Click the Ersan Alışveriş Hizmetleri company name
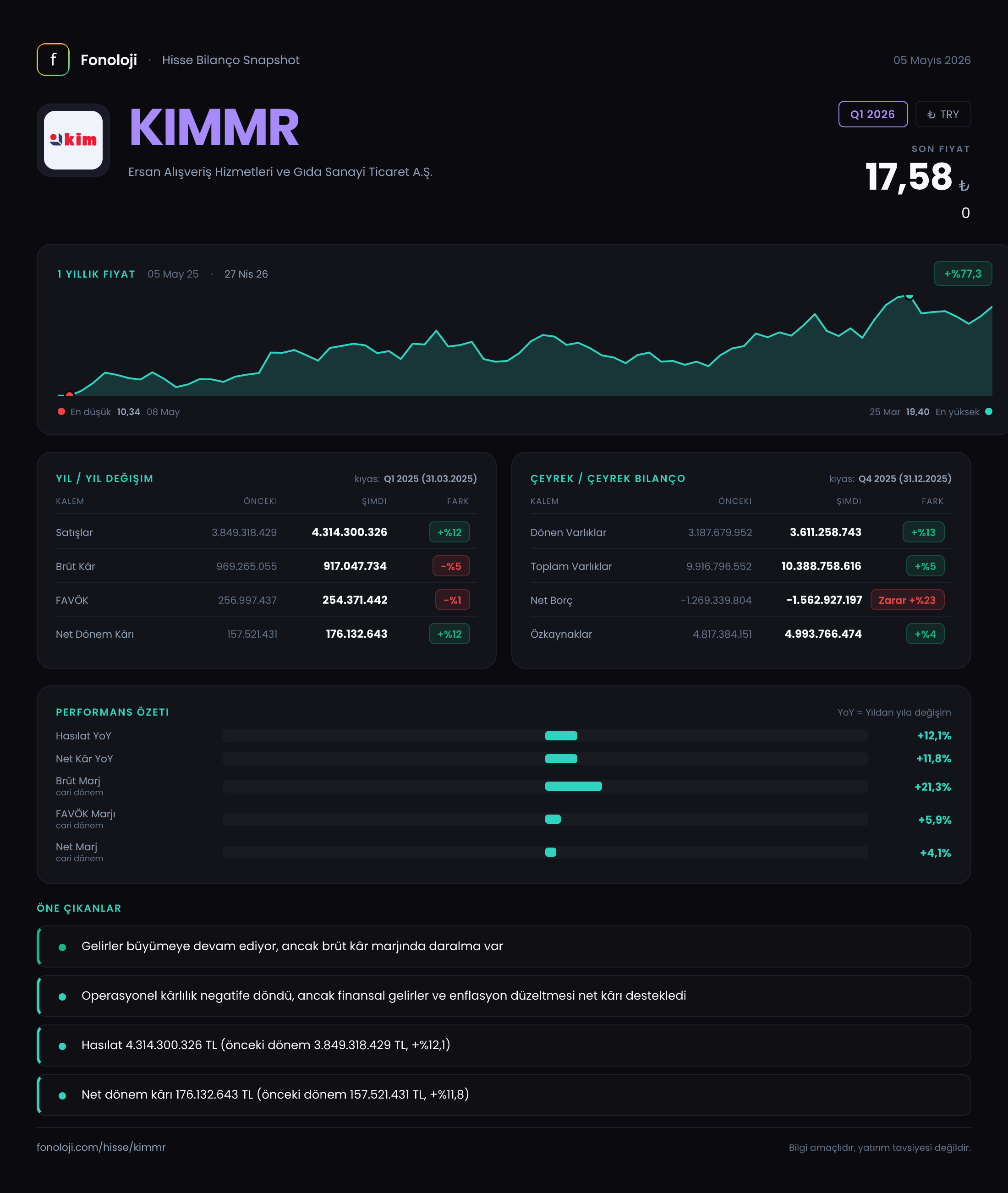Viewport: 1008px width, 1193px height. [x=280, y=172]
